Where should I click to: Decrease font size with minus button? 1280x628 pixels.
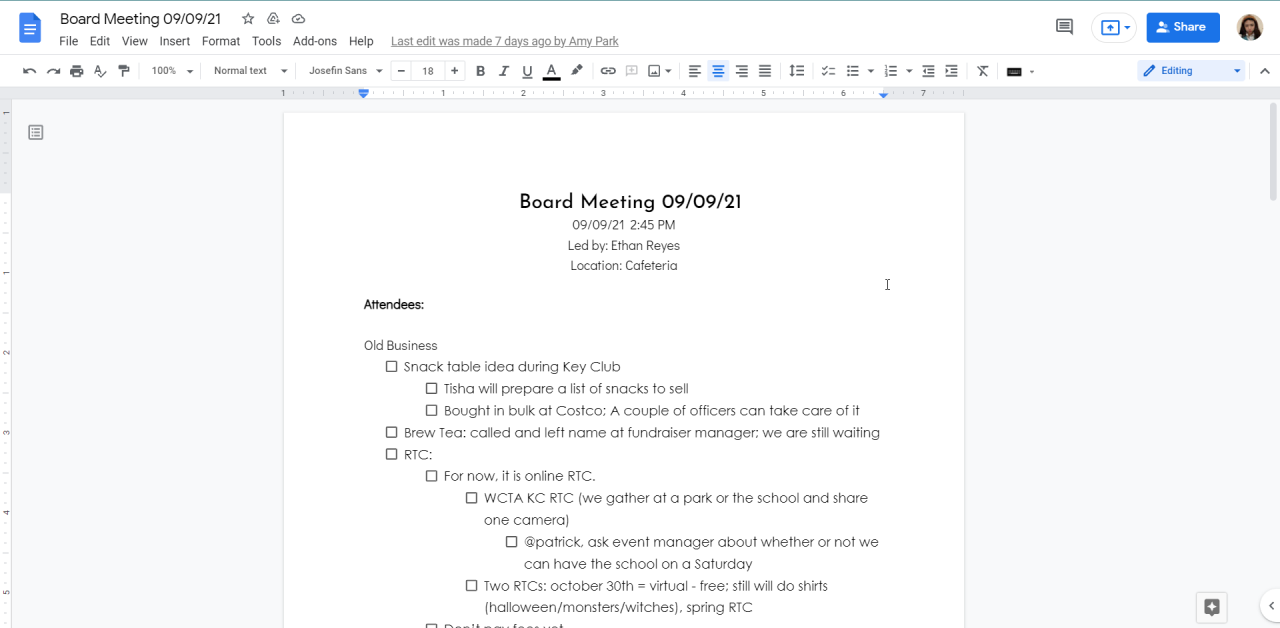401,71
